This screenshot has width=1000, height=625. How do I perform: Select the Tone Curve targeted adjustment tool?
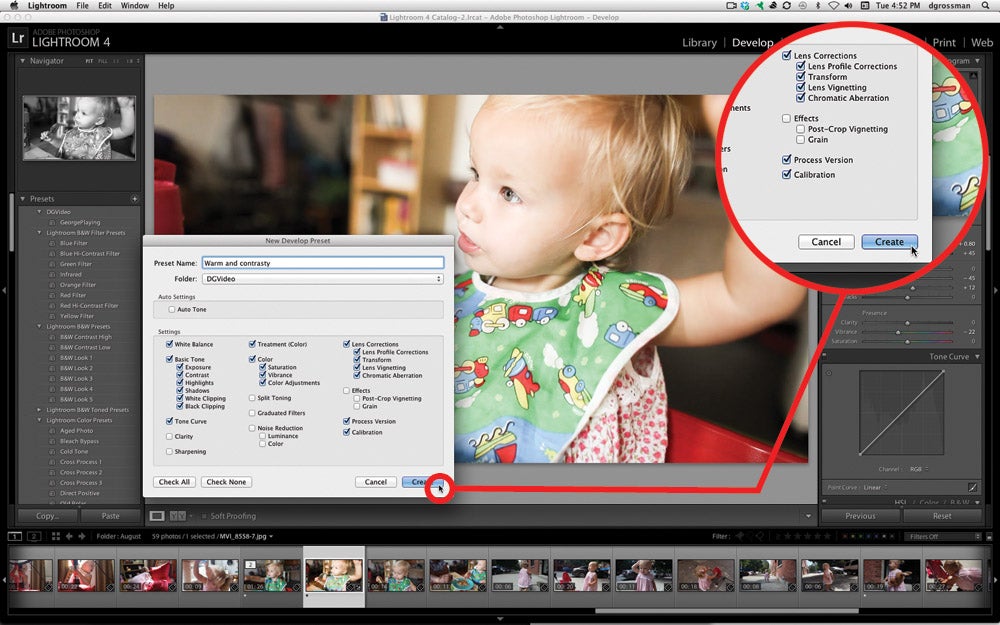(828, 372)
